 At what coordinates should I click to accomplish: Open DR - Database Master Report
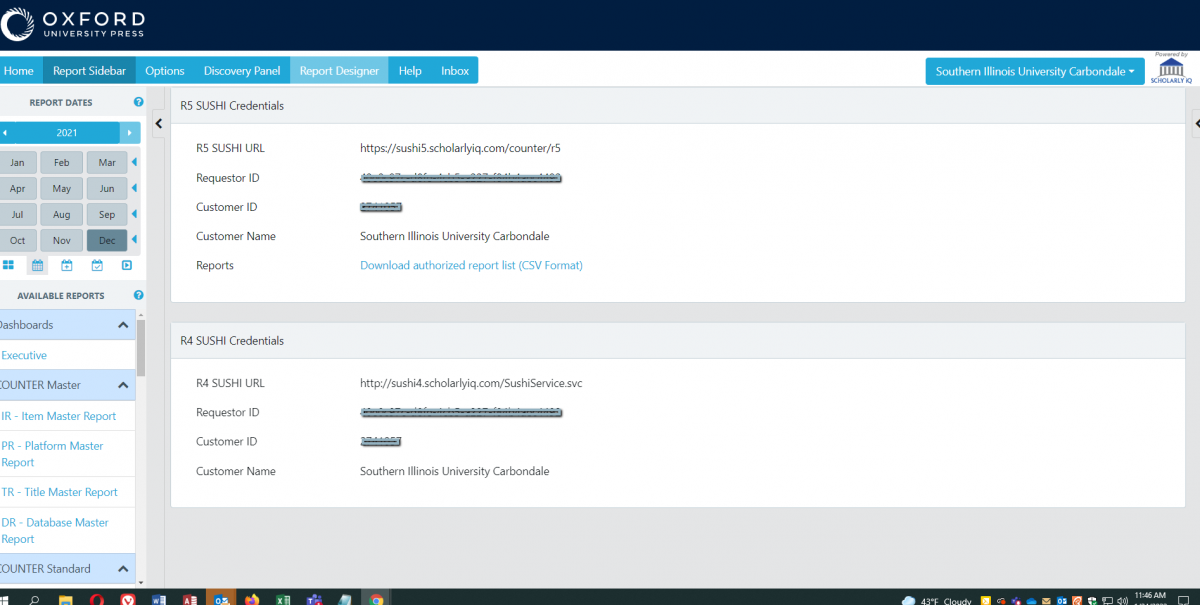55,531
